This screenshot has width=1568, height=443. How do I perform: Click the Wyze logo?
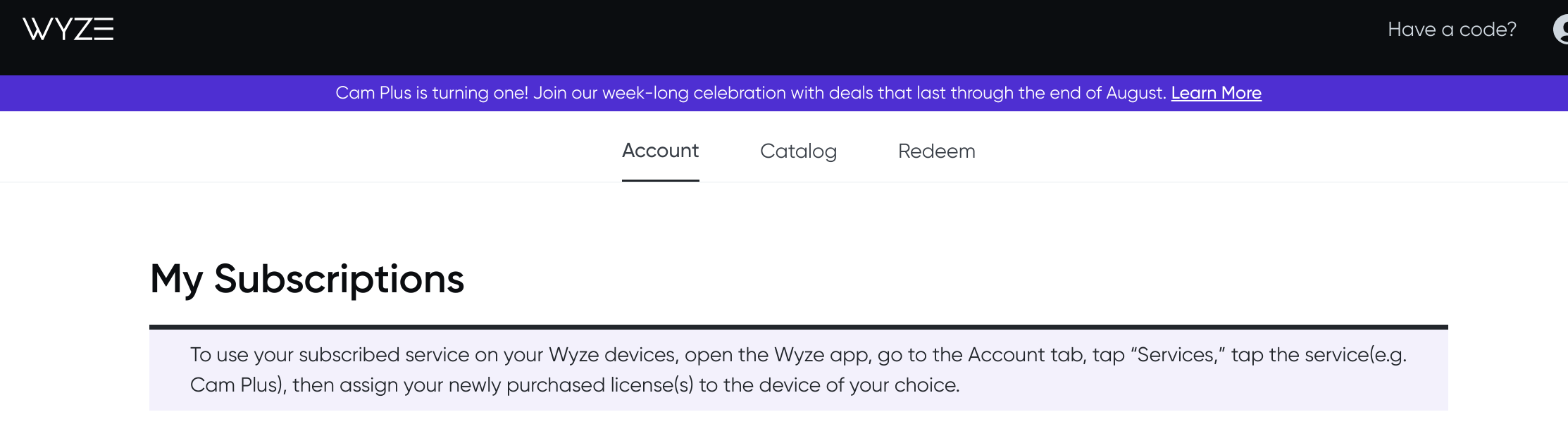pos(68,30)
